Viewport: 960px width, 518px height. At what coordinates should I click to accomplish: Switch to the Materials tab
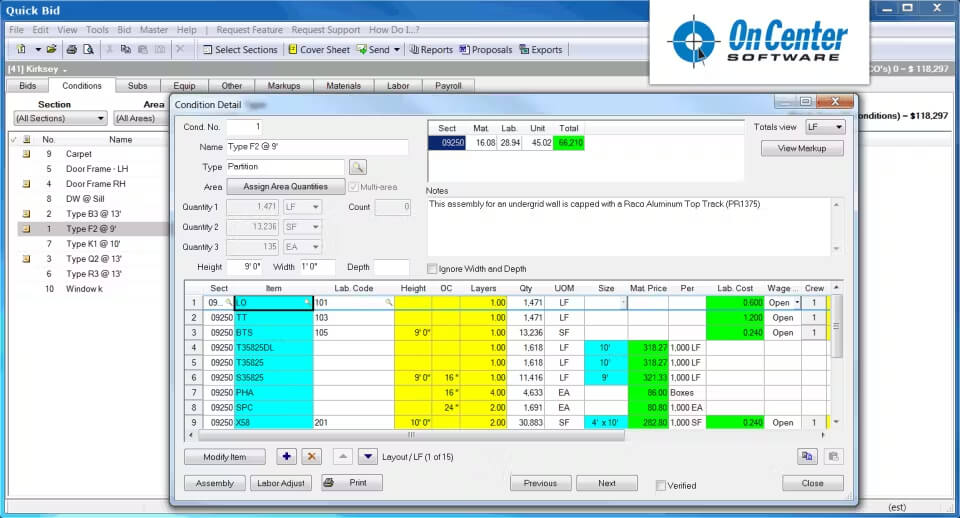point(343,86)
